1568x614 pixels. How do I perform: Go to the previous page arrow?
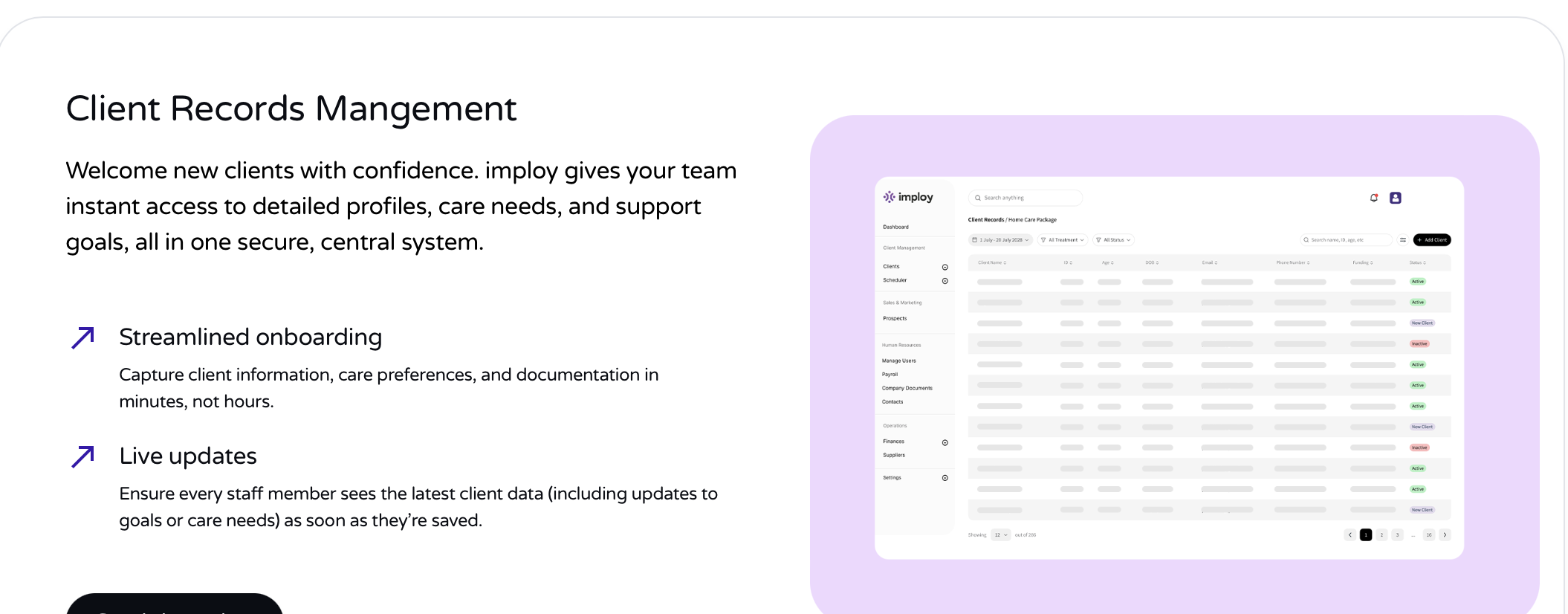pos(1350,534)
